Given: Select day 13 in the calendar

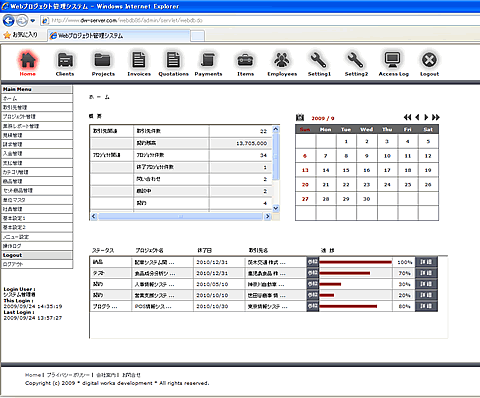Looking at the screenshot, I should [305, 170].
